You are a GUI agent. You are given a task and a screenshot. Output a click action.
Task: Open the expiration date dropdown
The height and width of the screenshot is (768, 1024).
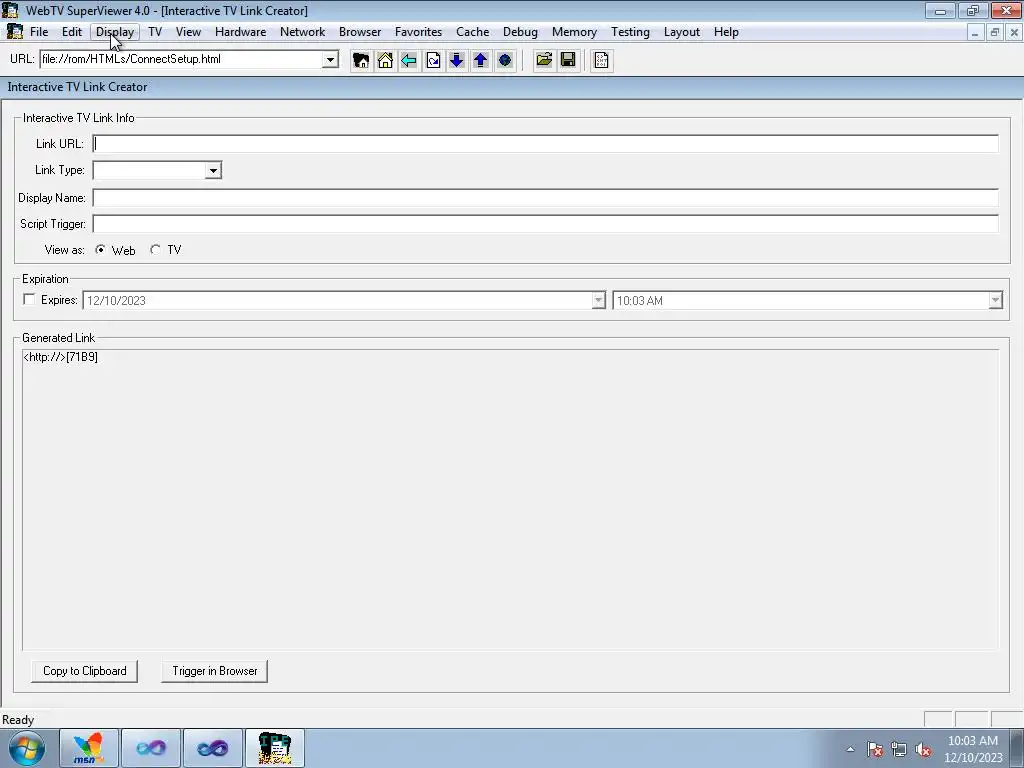598,300
